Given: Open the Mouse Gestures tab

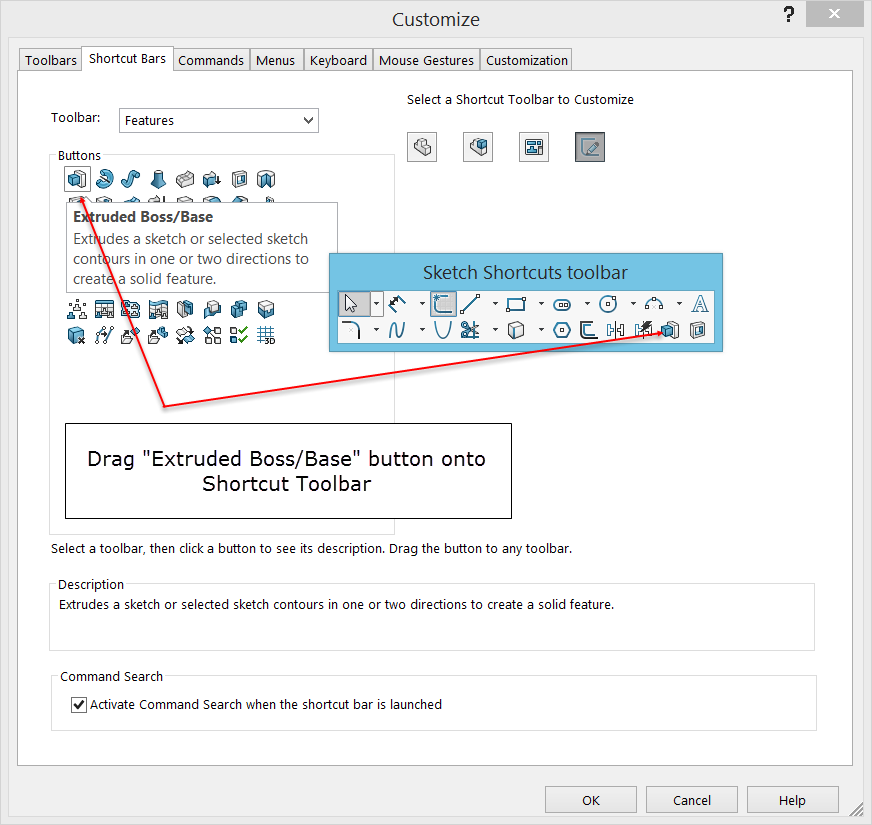Looking at the screenshot, I should (426, 60).
